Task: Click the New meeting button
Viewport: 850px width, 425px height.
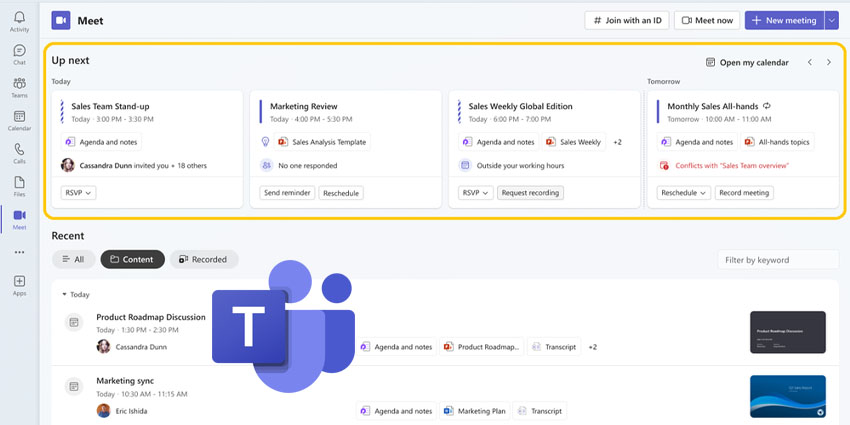Action: (x=784, y=21)
